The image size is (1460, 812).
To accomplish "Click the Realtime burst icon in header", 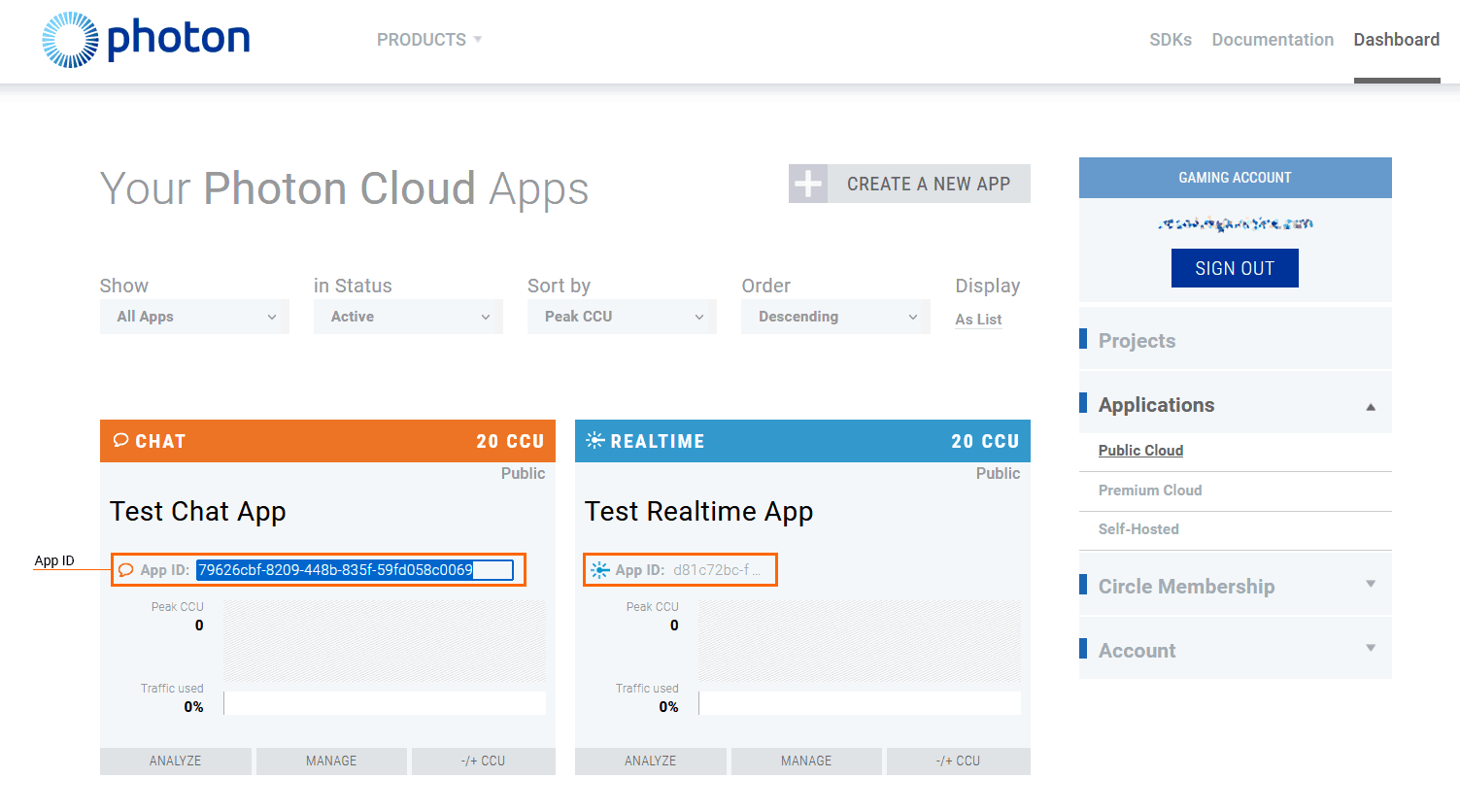I will click(x=594, y=441).
